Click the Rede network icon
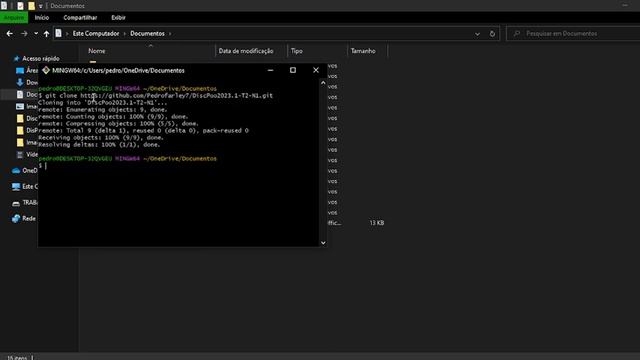The image size is (640, 360). click(16, 219)
